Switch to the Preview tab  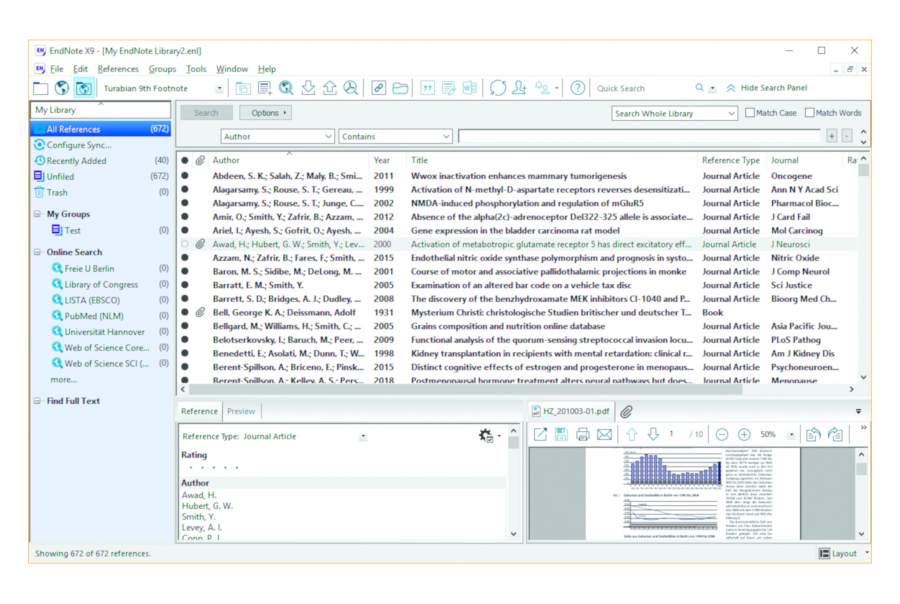pyautogui.click(x=241, y=411)
